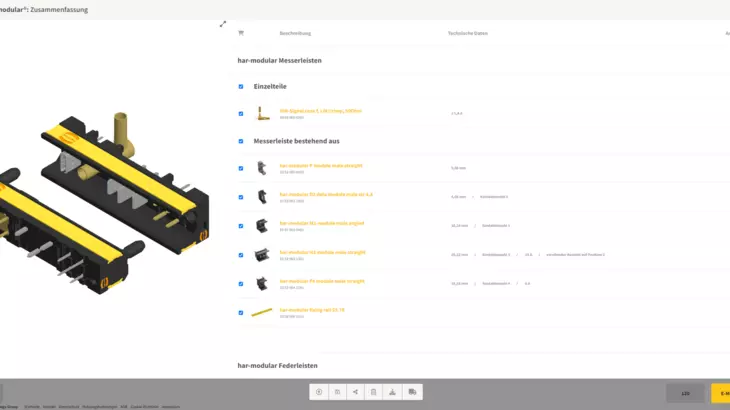Share the configuration via share icon
730x410 pixels.
tap(355, 392)
